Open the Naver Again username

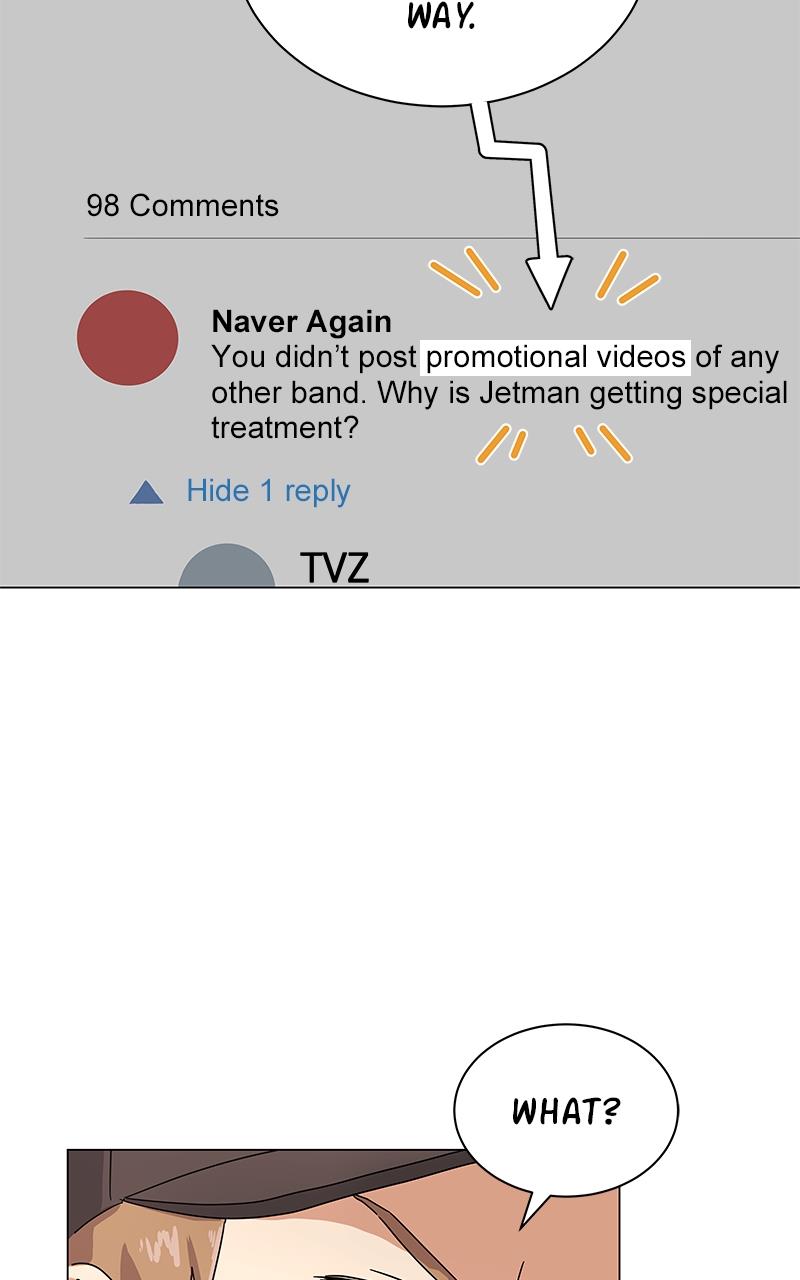301,321
